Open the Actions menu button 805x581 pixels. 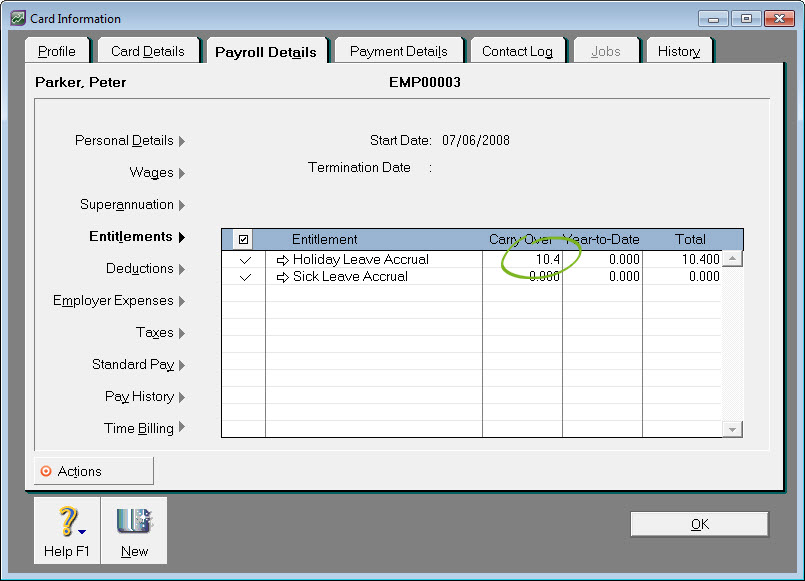94,471
